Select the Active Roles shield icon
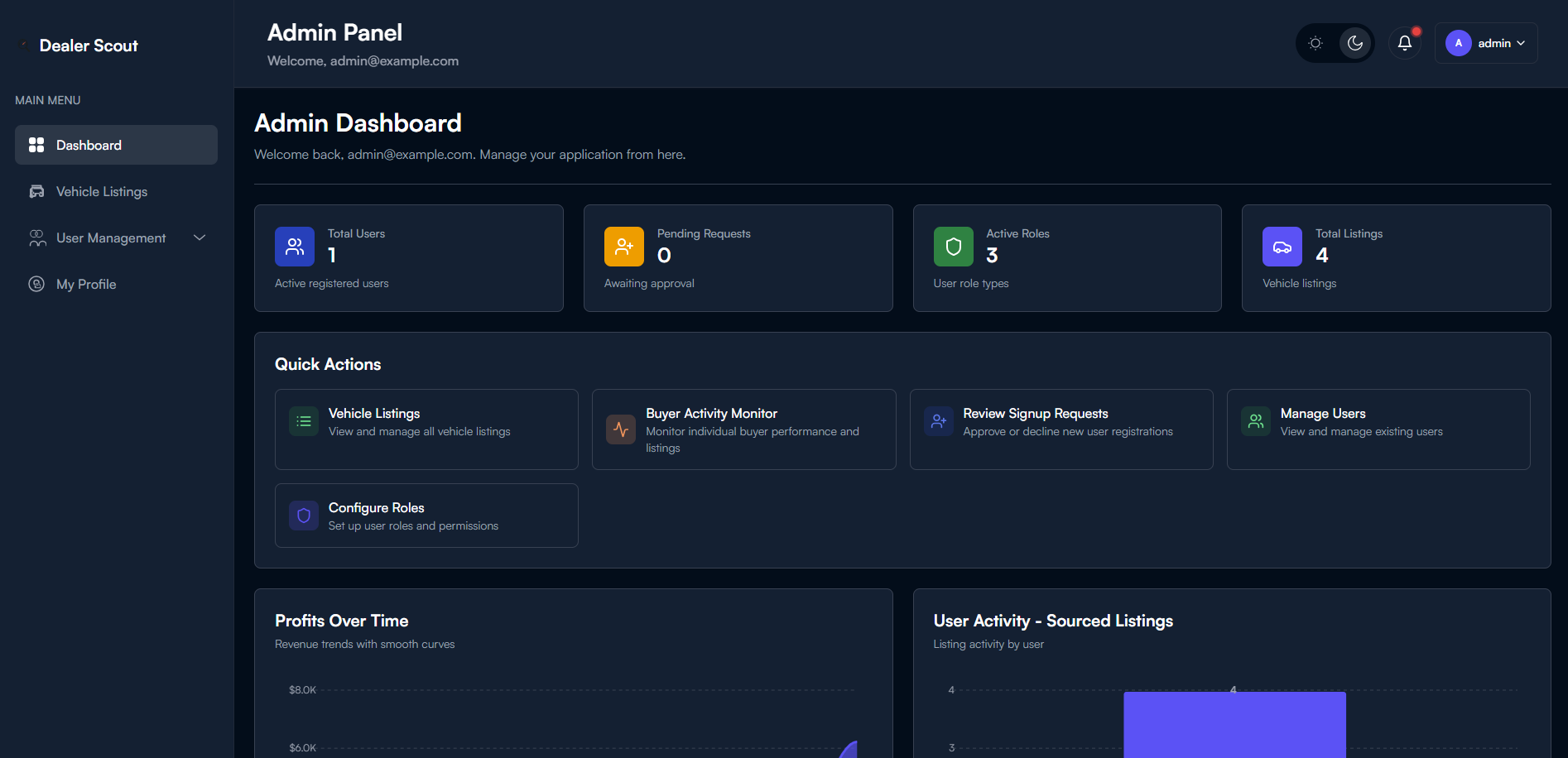Image resolution: width=1568 pixels, height=758 pixels. tap(953, 246)
